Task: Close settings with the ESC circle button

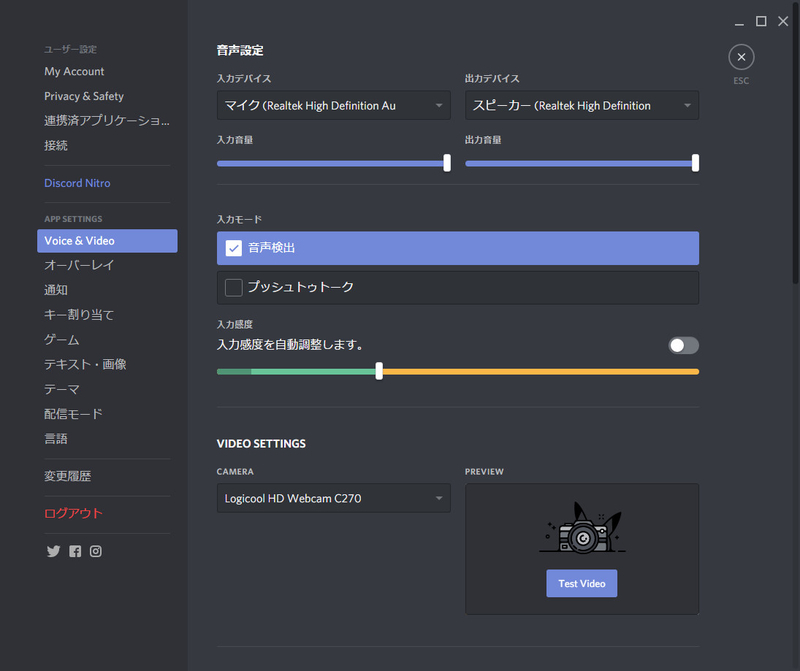Action: pos(741,57)
